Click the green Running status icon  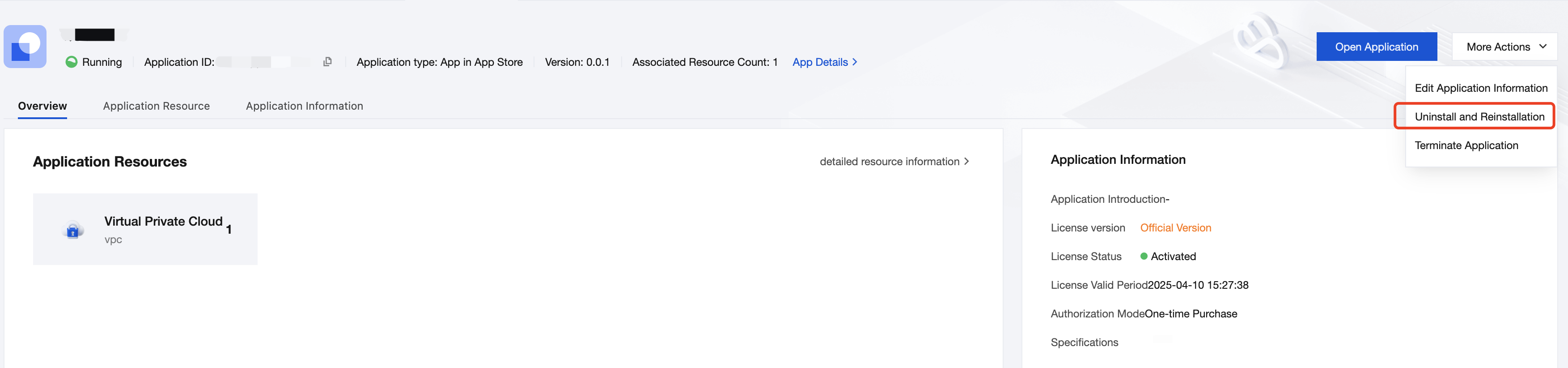(71, 62)
